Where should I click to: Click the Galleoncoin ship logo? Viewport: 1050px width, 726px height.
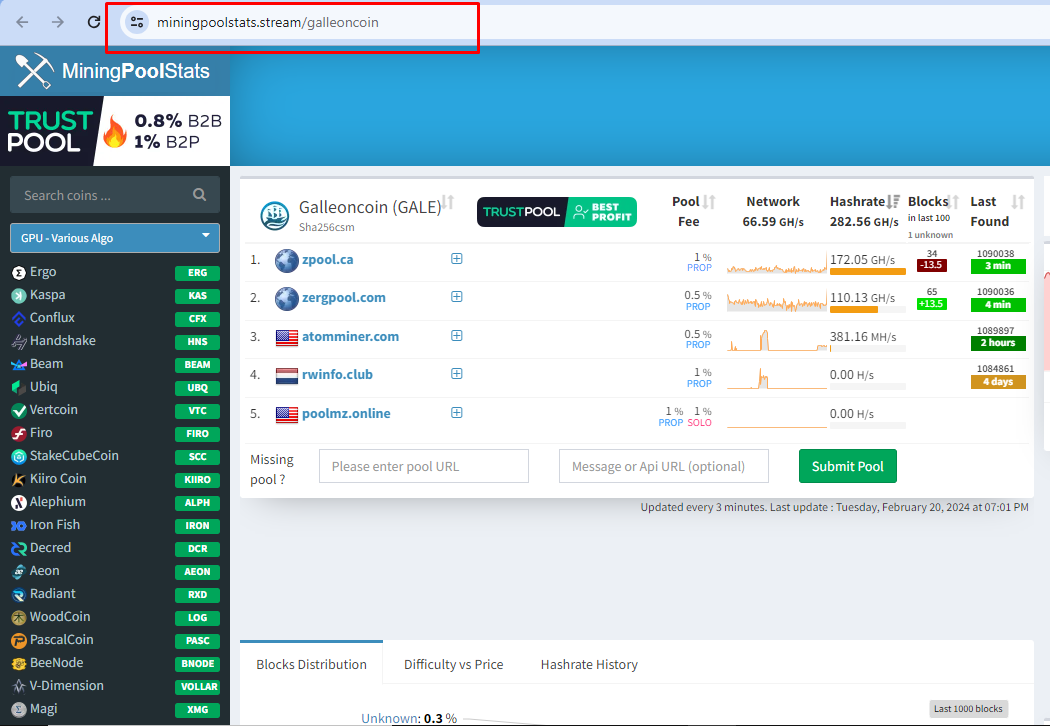tap(275, 216)
